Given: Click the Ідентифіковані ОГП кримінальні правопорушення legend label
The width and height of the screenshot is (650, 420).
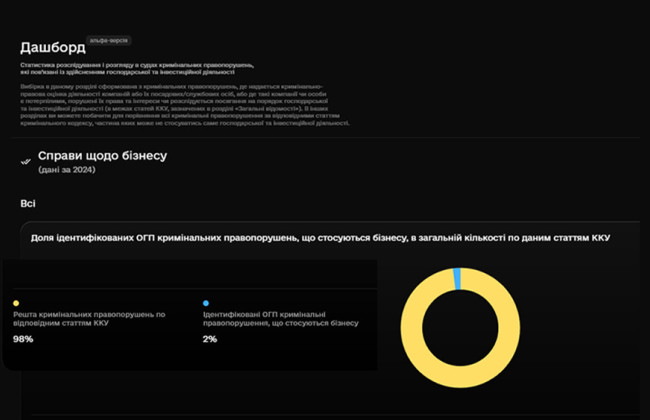Looking at the screenshot, I should coord(263,319).
